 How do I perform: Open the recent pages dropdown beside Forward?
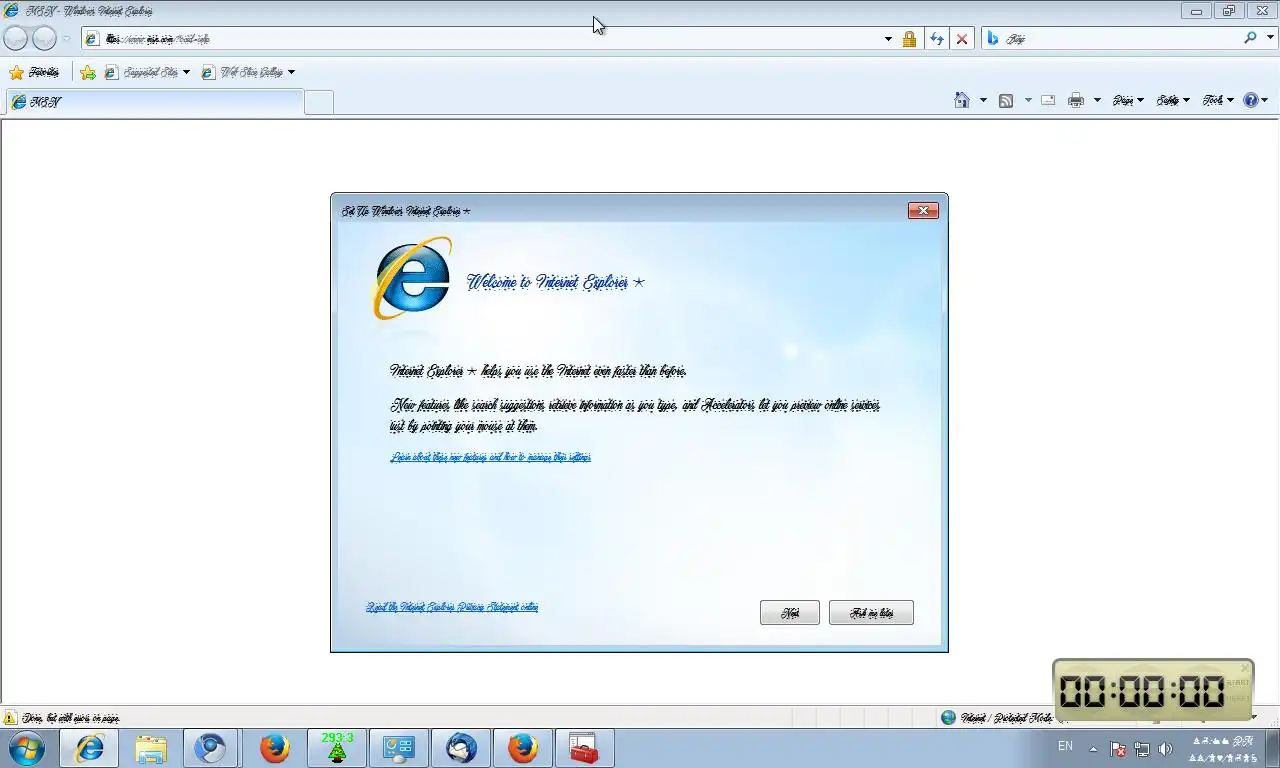pos(67,39)
